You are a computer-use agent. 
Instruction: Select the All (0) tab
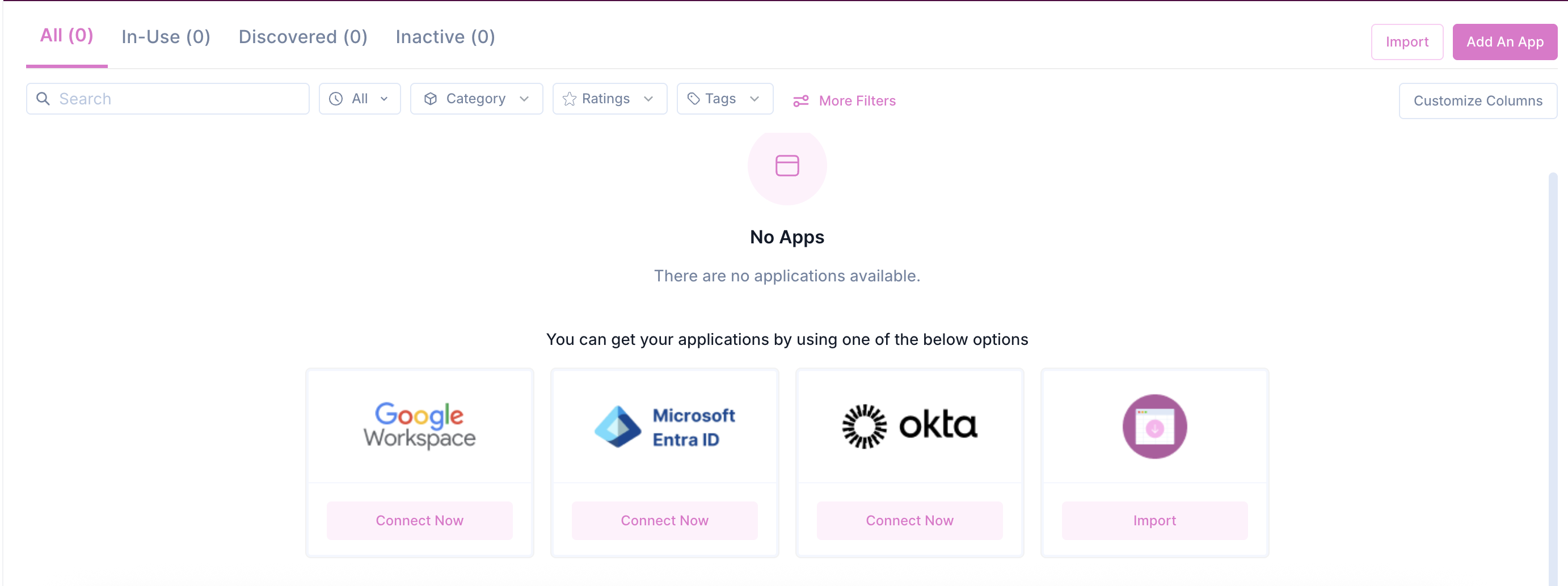(x=66, y=35)
